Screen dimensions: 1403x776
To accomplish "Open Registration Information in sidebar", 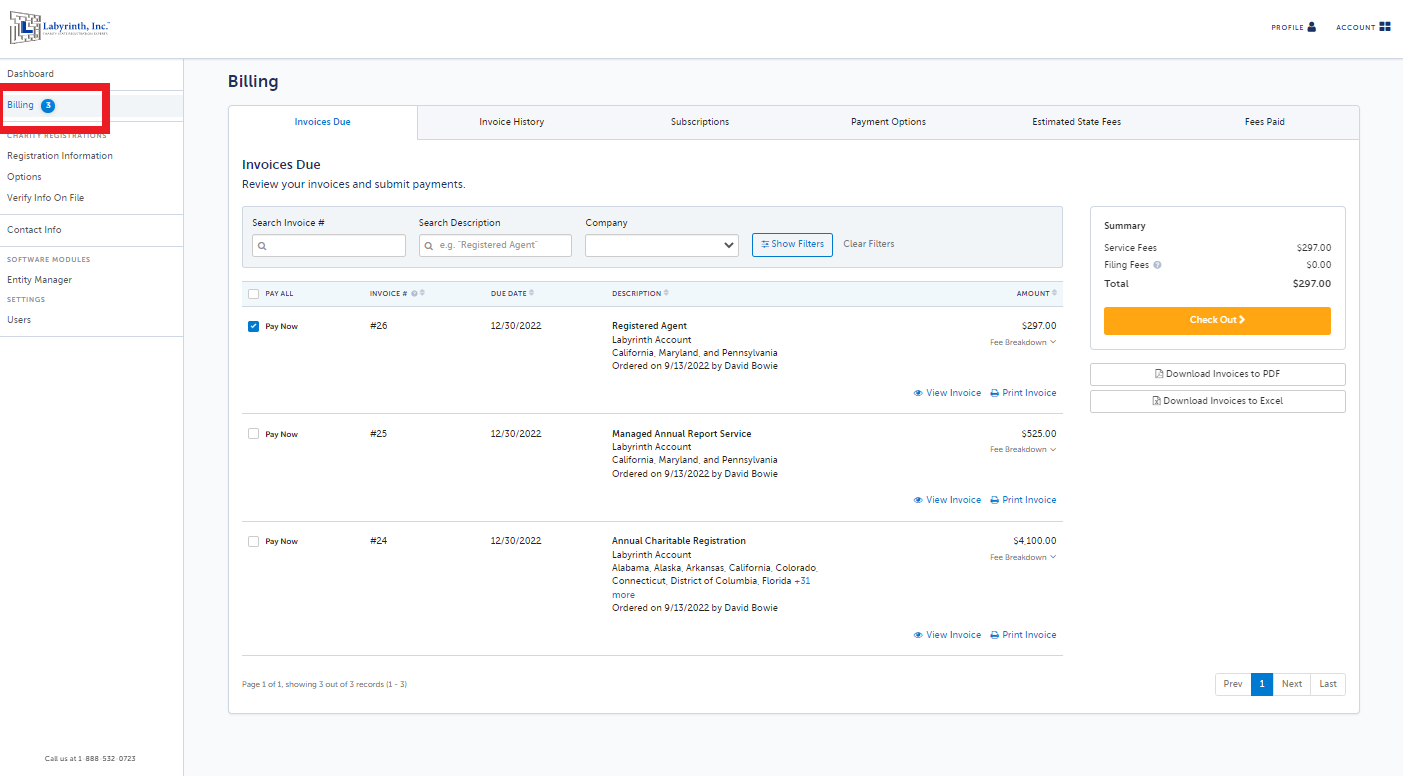I will pyautogui.click(x=60, y=156).
